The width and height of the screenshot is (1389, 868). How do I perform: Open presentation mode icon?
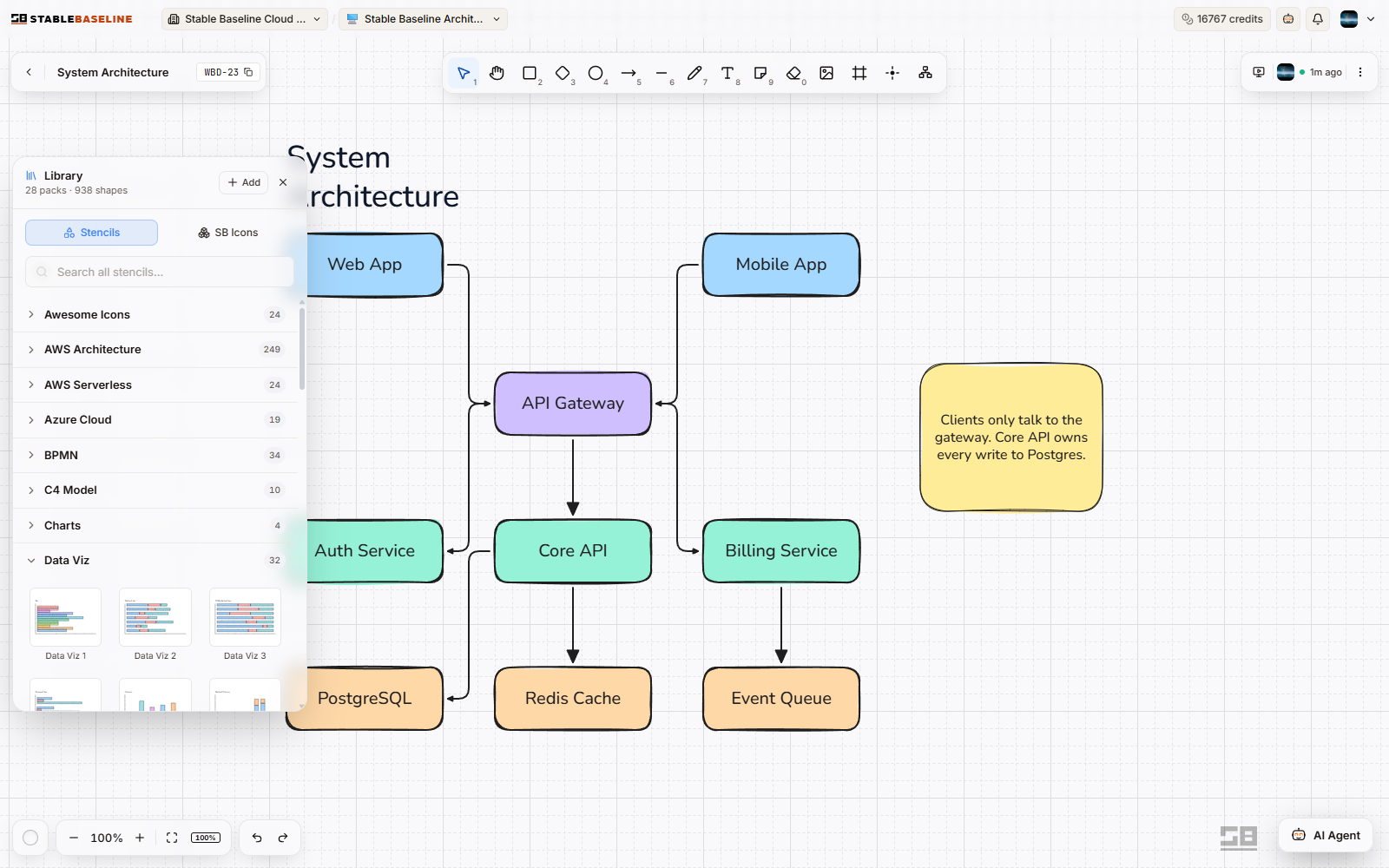tap(1259, 72)
